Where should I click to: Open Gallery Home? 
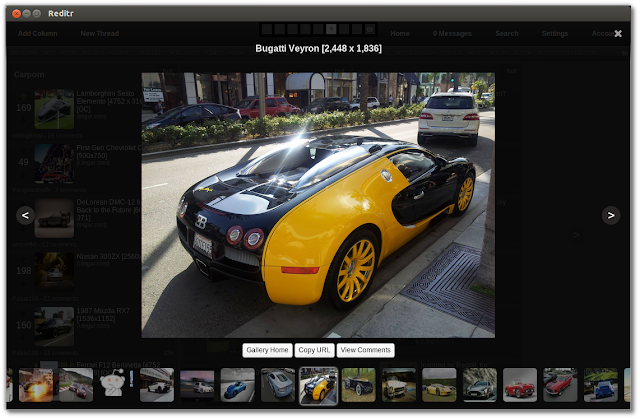267,350
